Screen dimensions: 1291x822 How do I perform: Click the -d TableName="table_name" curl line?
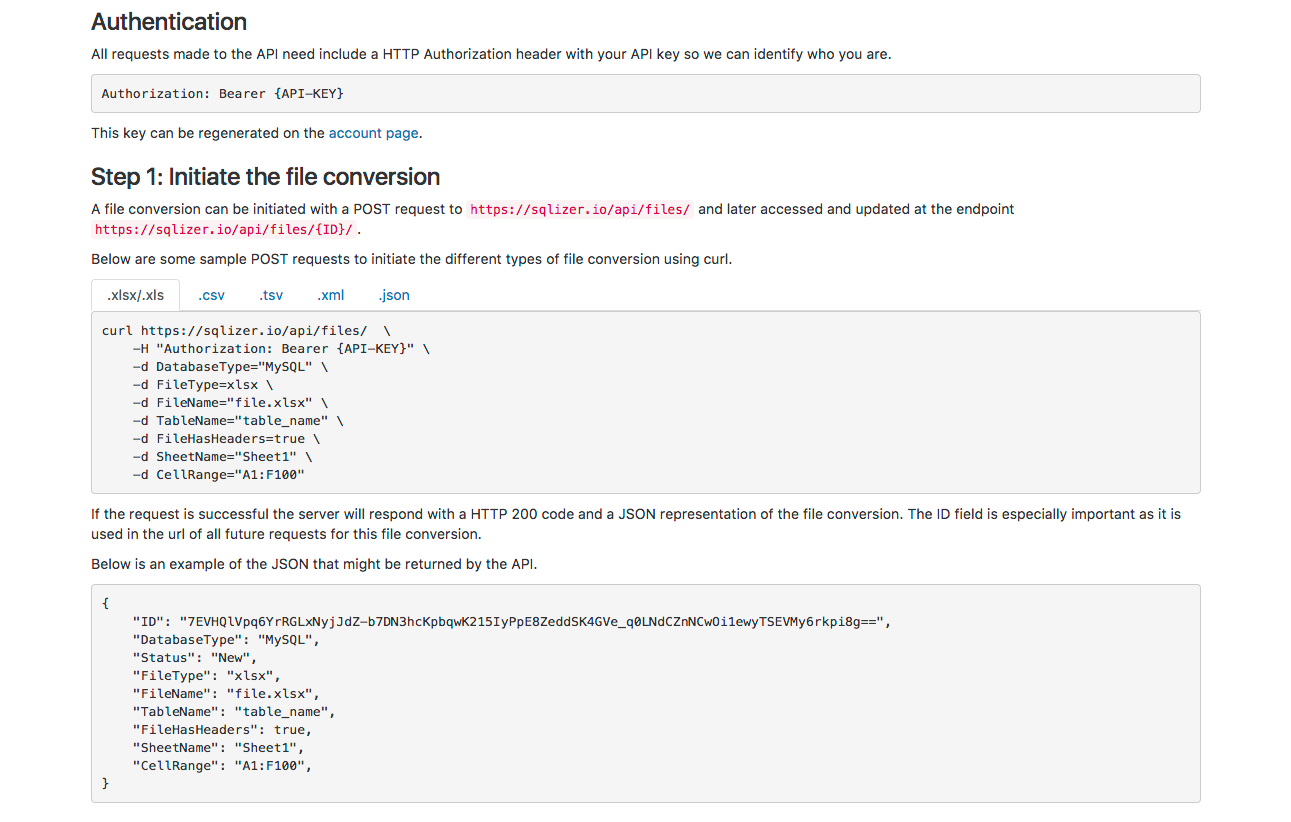238,421
